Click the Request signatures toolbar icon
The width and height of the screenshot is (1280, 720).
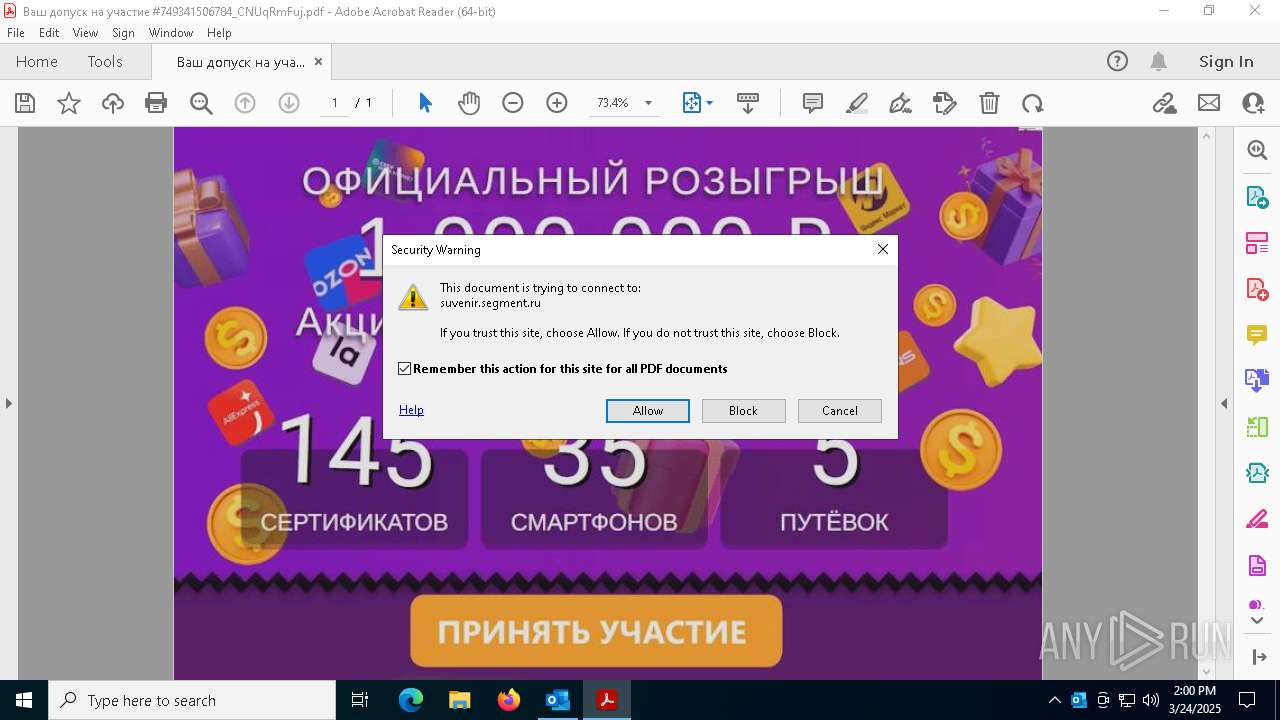945,103
